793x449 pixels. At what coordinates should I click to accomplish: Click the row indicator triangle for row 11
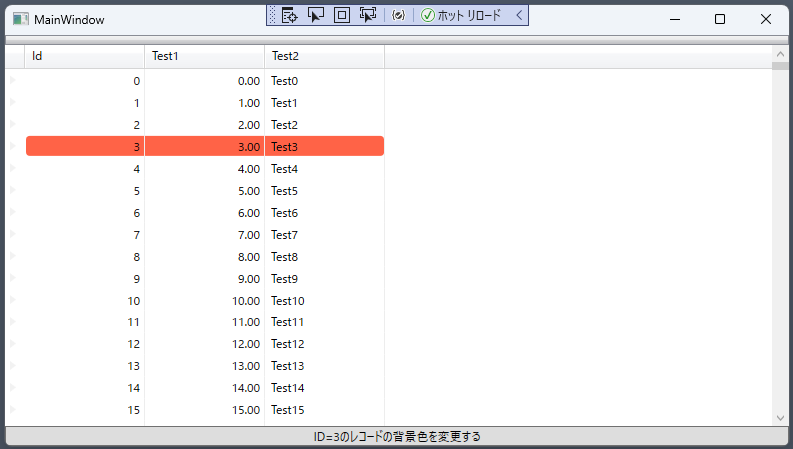(x=13, y=322)
